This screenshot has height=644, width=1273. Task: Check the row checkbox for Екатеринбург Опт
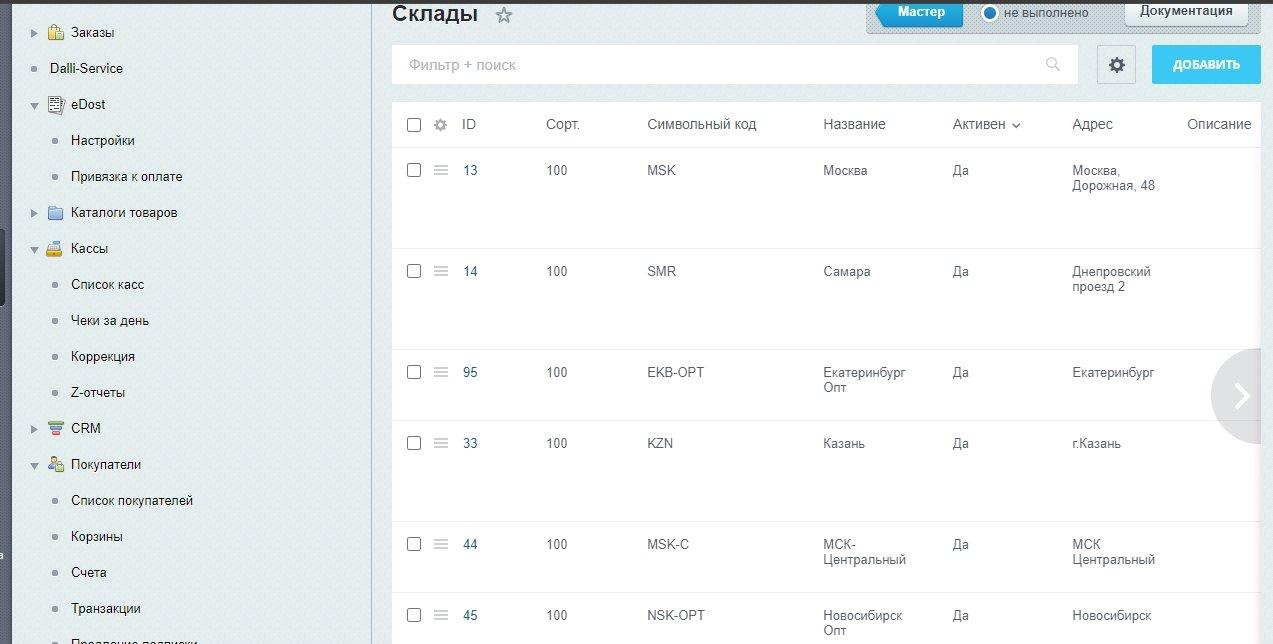pos(414,372)
